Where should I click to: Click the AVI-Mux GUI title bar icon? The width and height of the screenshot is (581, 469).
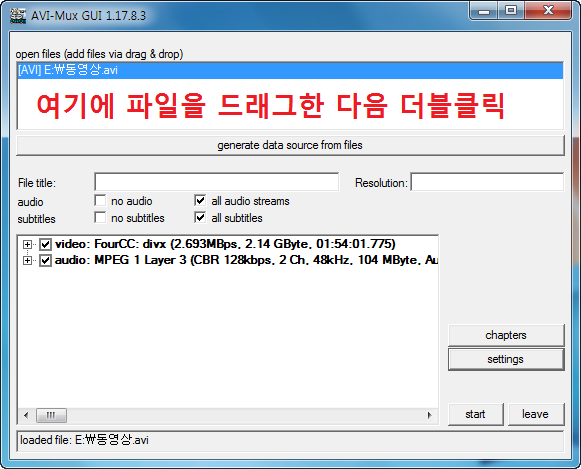tap(18, 16)
